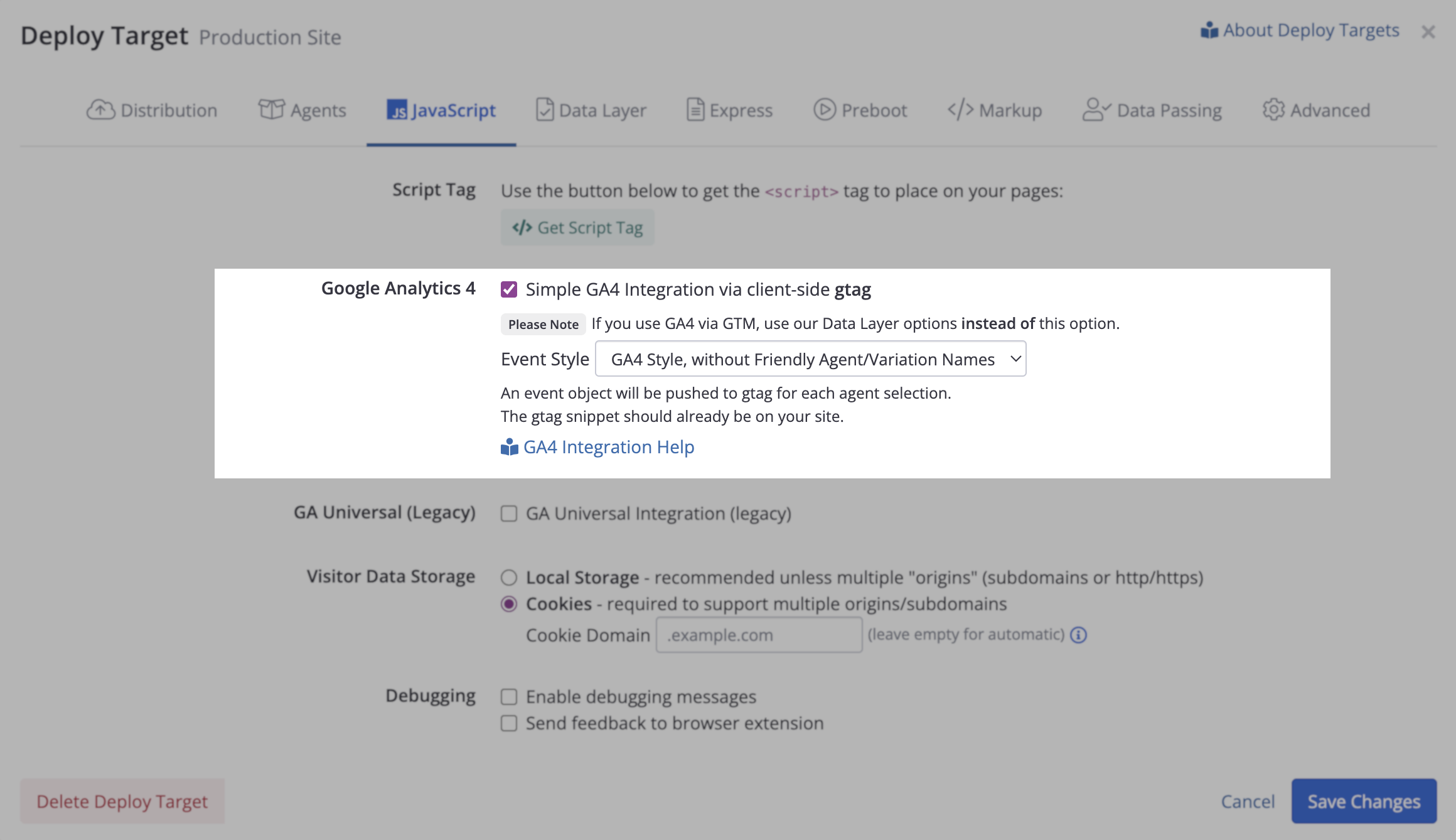This screenshot has height=840, width=1456.
Task: Enable GA Universal Integration (legacy) checkbox
Action: point(509,514)
